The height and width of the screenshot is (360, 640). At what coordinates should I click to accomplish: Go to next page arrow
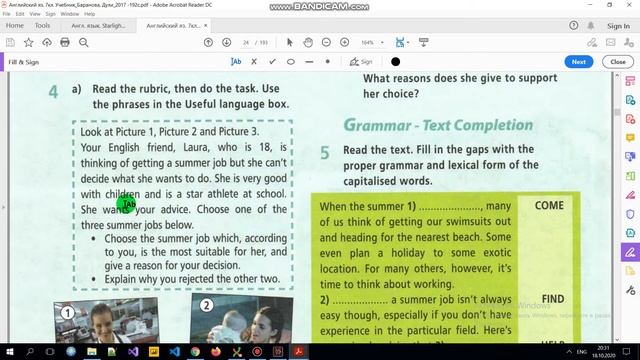(x=227, y=42)
